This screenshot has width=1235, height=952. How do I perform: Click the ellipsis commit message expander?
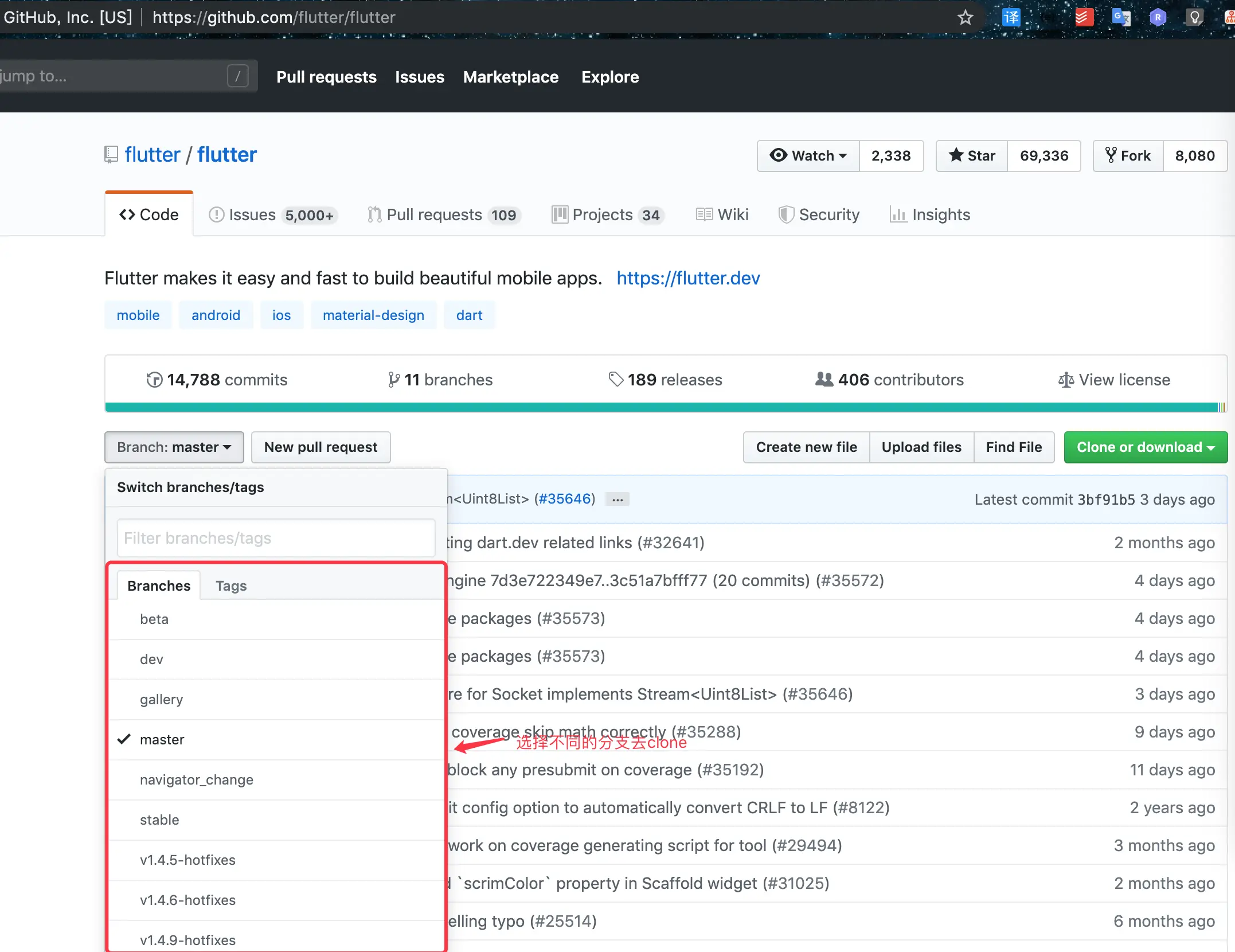(x=617, y=500)
